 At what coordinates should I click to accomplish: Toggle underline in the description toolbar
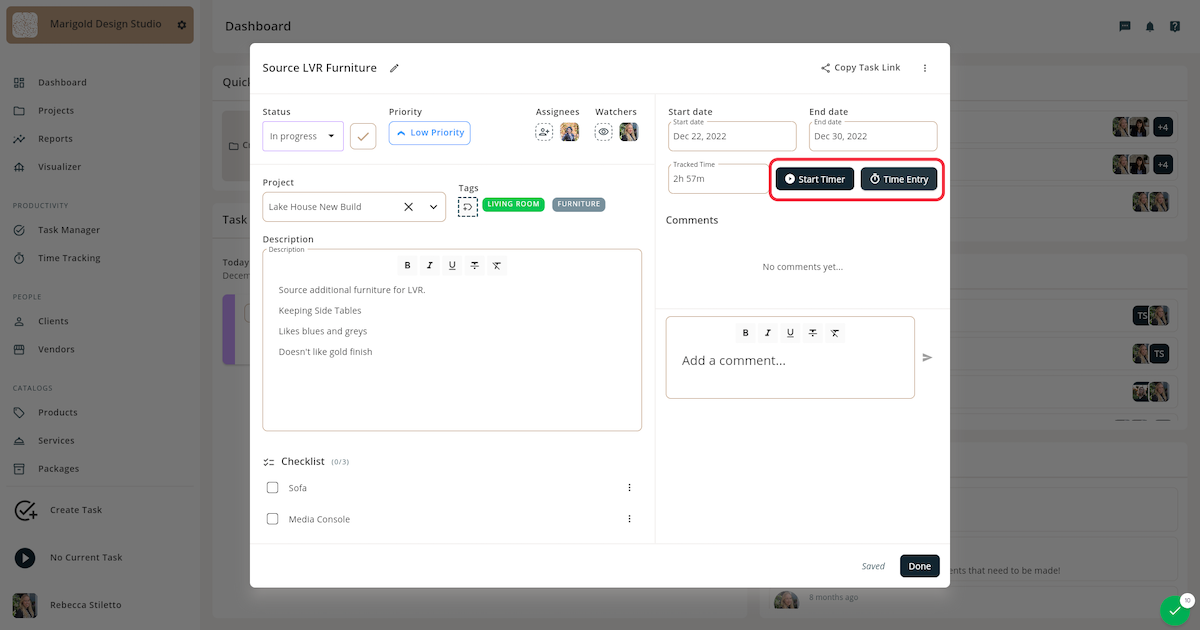[x=452, y=265]
